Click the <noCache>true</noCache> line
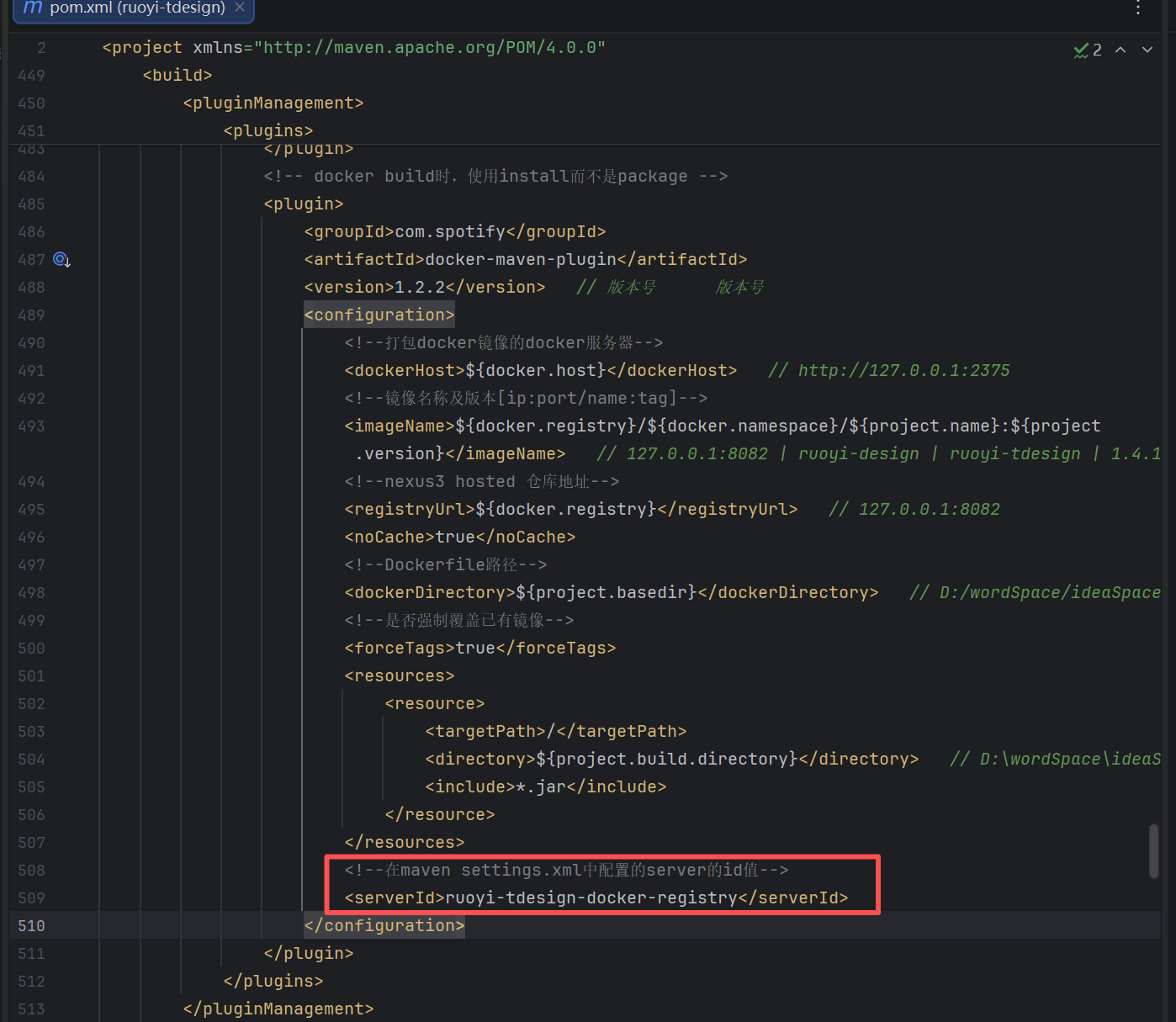 [460, 537]
